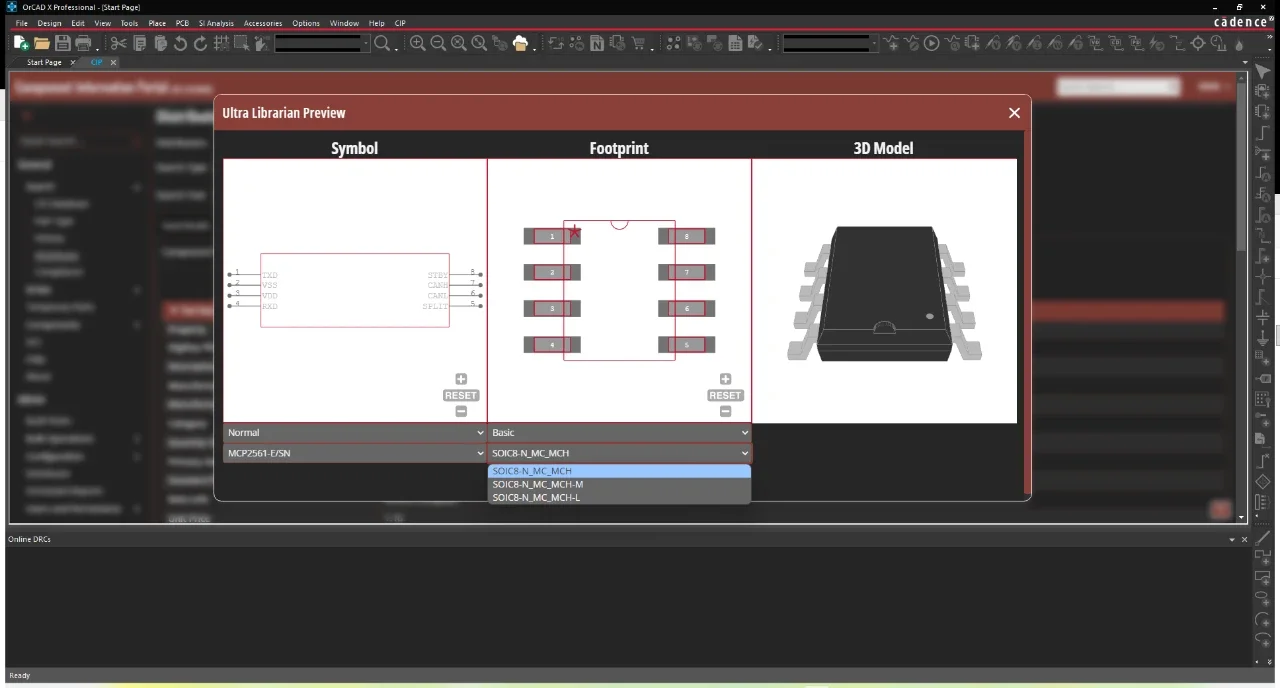Close the CIP tab
This screenshot has height=688, width=1280.
[x=113, y=62]
